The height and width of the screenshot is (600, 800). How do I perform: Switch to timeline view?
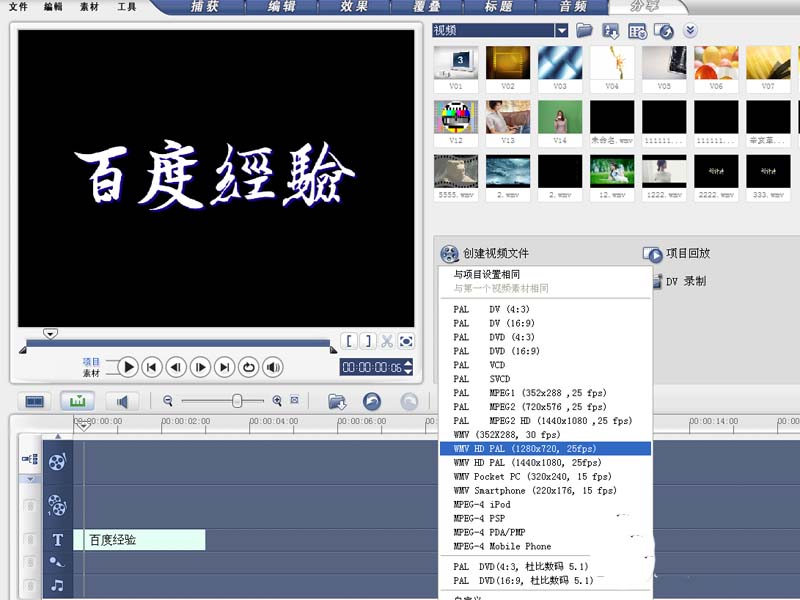point(78,401)
